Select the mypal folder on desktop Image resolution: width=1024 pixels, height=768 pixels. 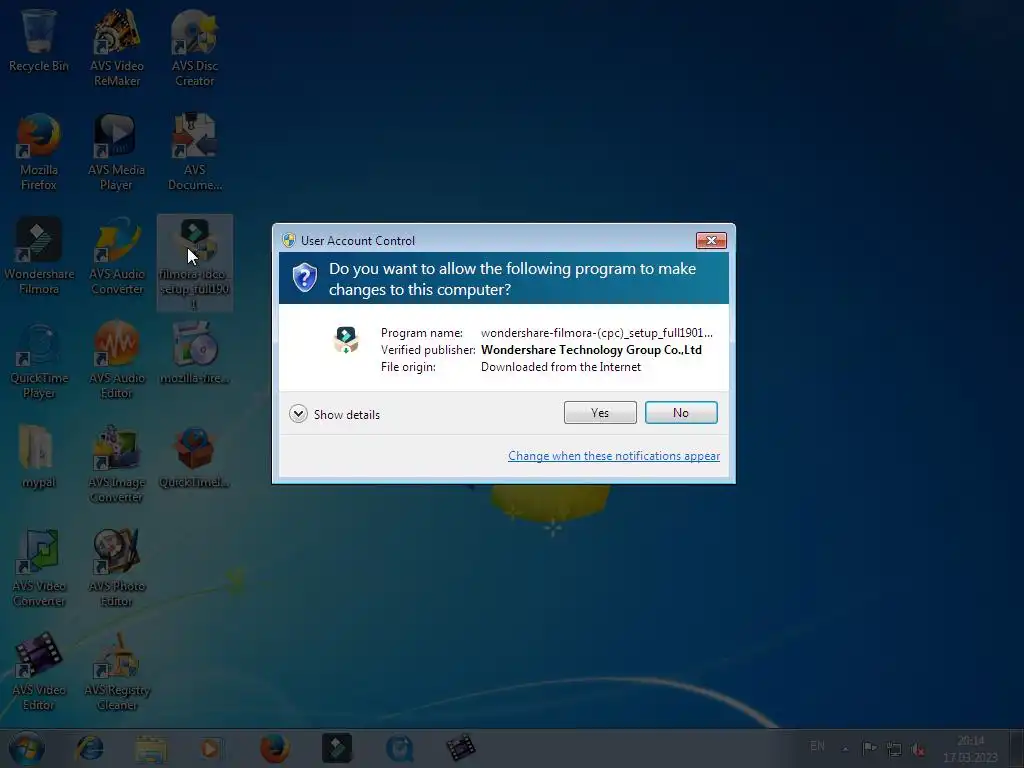tap(39, 457)
